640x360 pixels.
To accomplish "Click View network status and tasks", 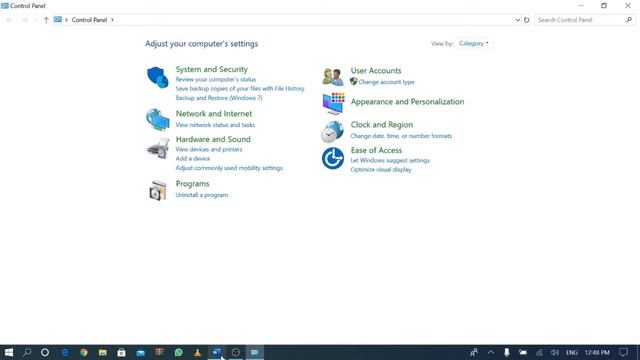I will click(215, 125).
